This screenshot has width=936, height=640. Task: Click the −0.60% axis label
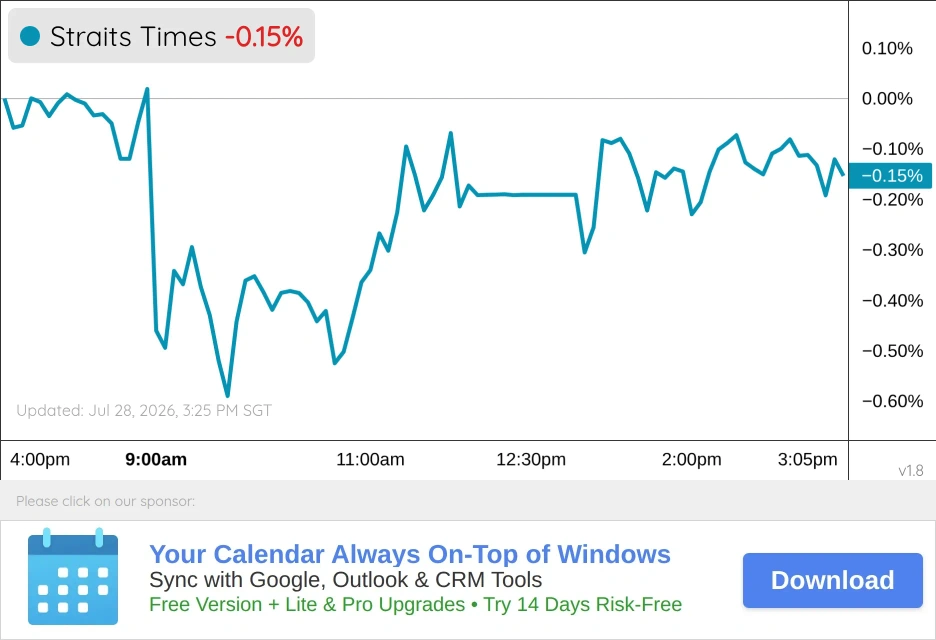click(892, 401)
